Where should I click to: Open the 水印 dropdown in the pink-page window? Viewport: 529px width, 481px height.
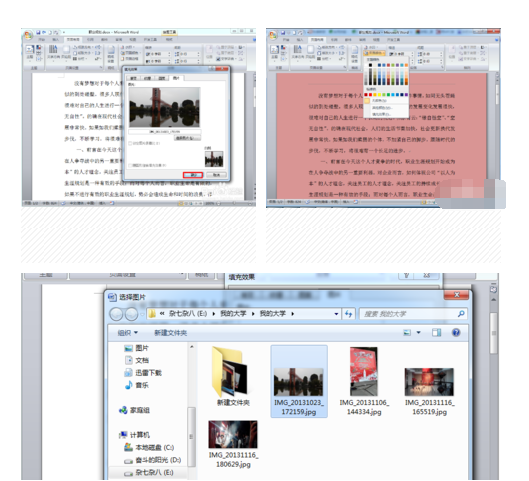click(x=371, y=48)
